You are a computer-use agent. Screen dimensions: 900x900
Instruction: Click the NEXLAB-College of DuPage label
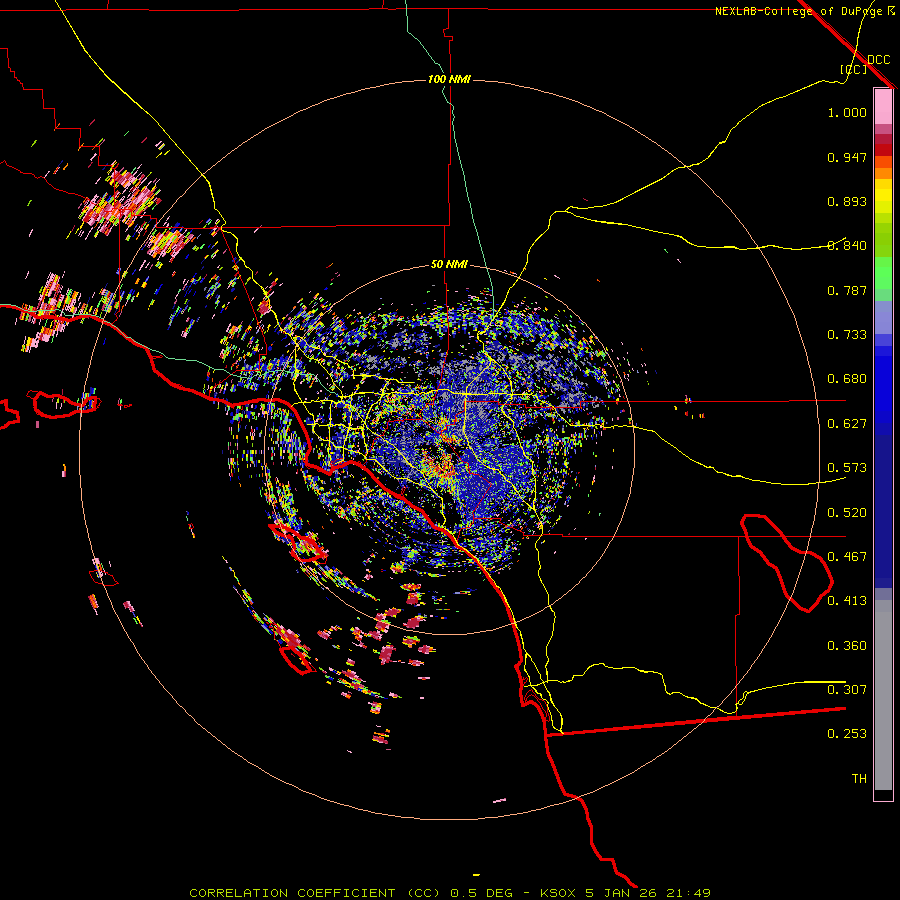pos(799,11)
